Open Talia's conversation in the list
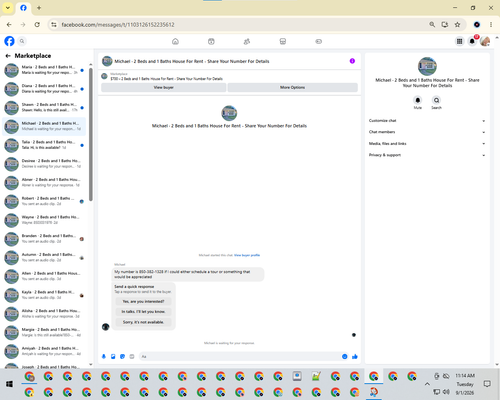 coord(44,145)
